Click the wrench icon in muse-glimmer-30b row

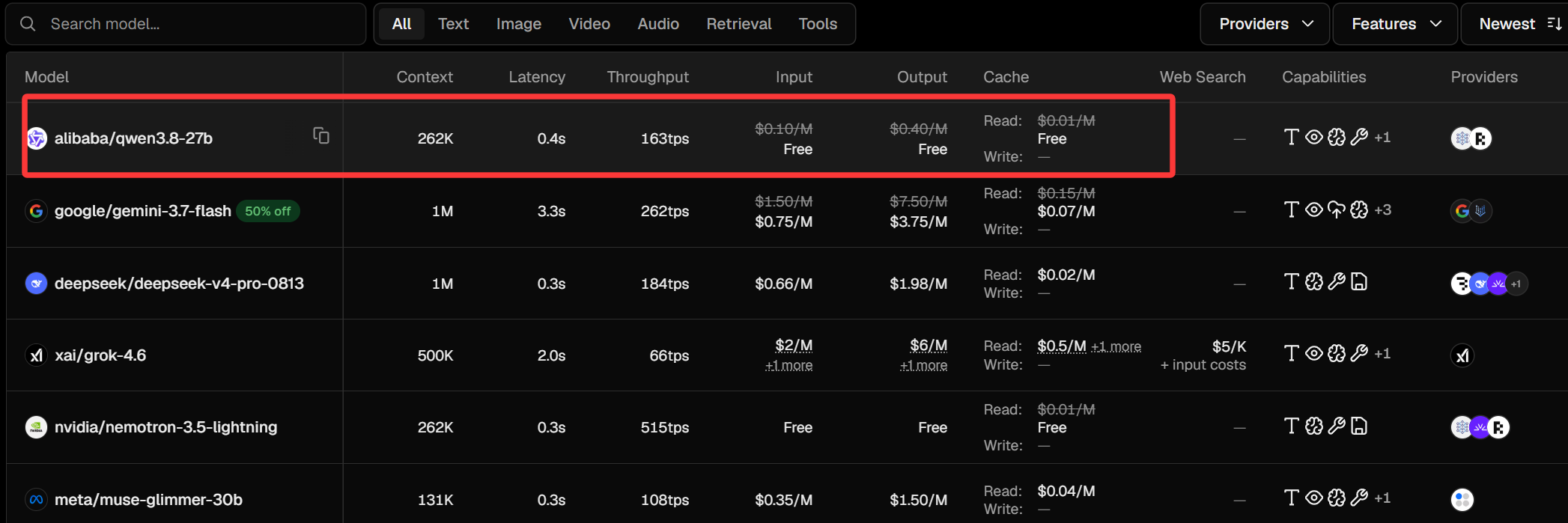(x=1359, y=498)
